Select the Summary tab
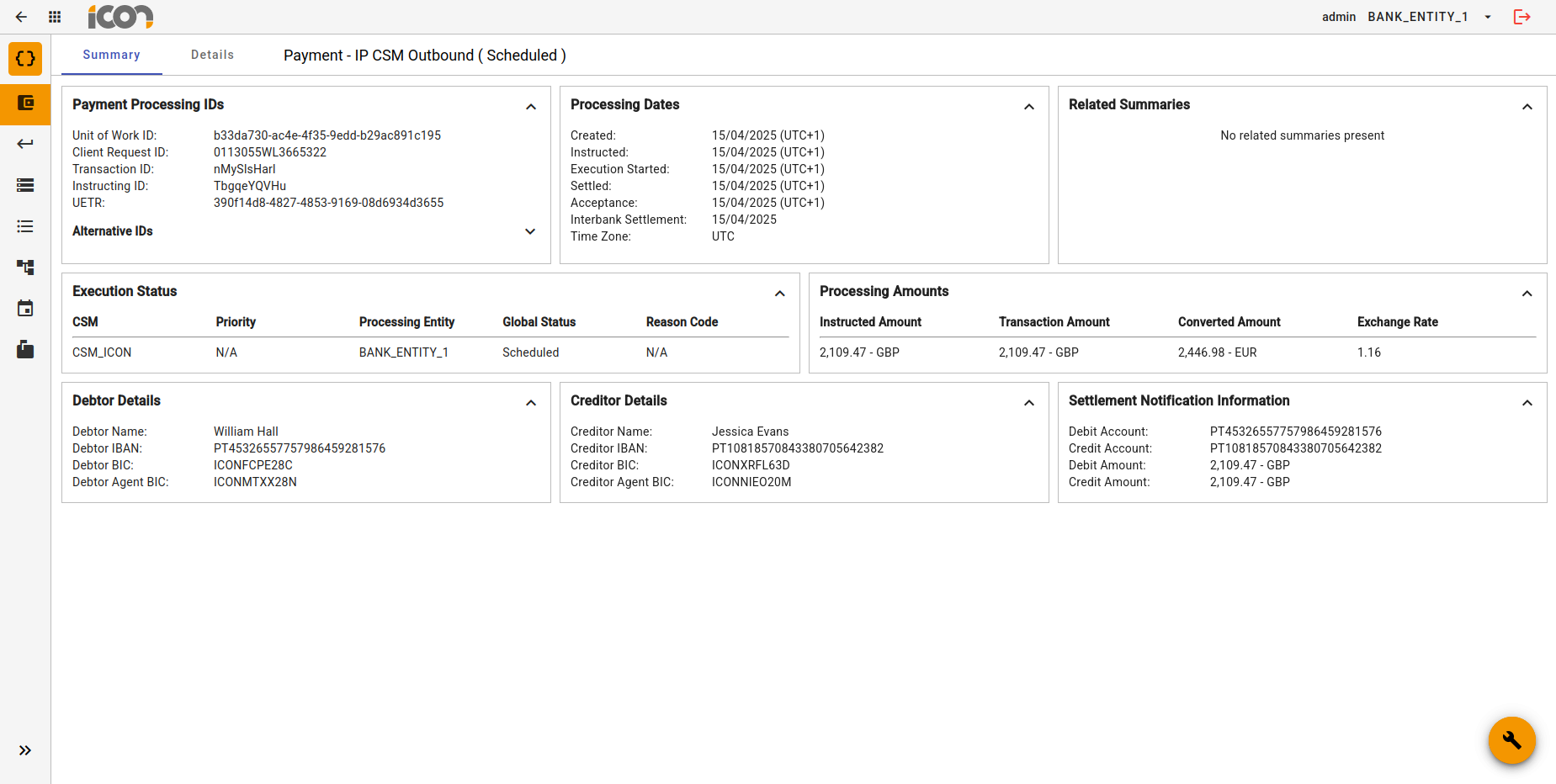The height and width of the screenshot is (784, 1556). tap(111, 55)
